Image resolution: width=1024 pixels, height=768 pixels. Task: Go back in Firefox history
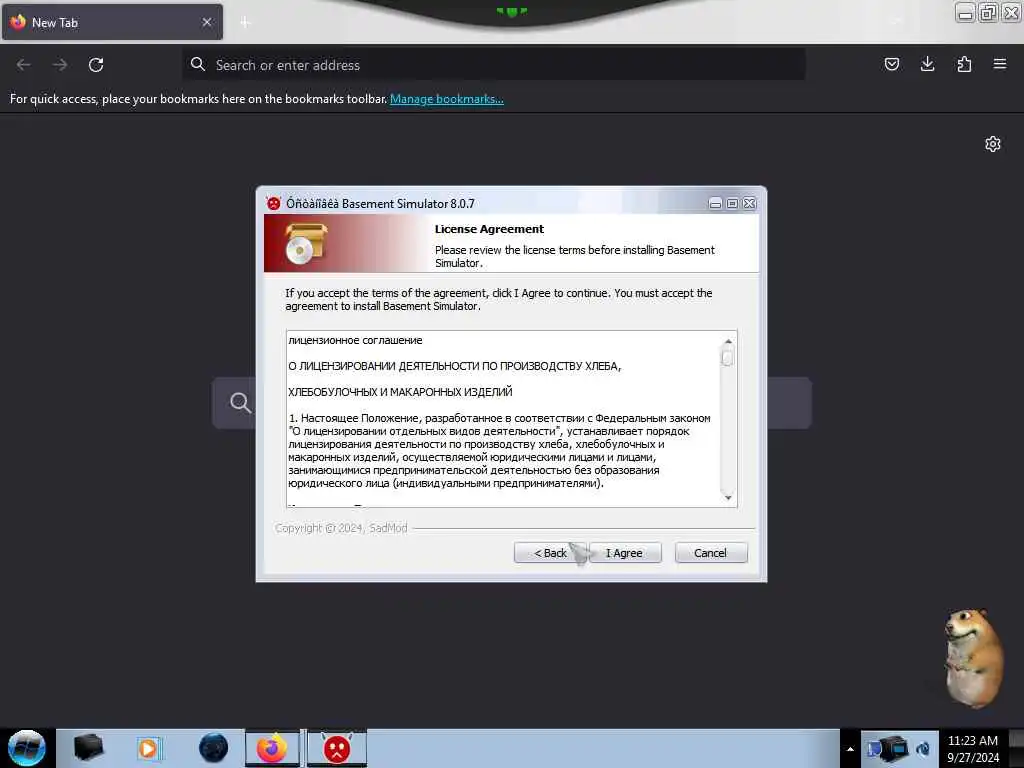24,65
